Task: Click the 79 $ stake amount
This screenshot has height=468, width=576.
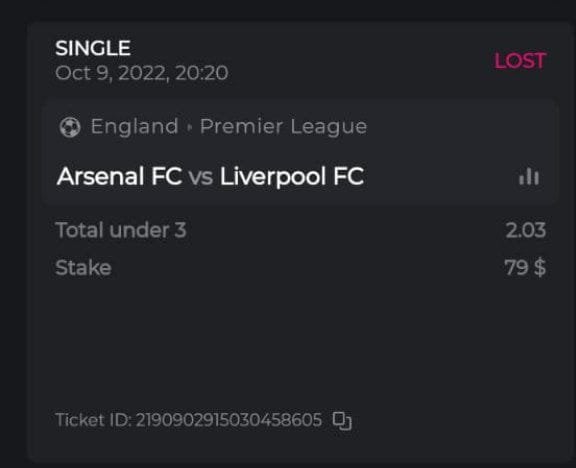Action: click(525, 267)
